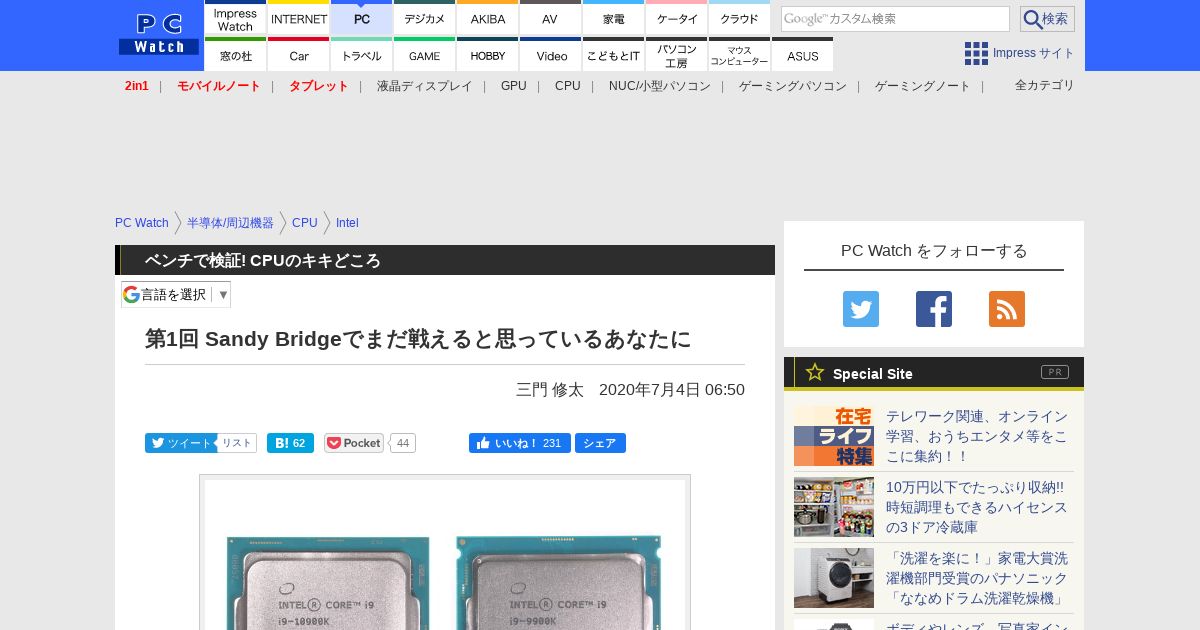Click the search magnifier button
Viewport: 1200px width, 630px height.
pyautogui.click(x=1047, y=19)
